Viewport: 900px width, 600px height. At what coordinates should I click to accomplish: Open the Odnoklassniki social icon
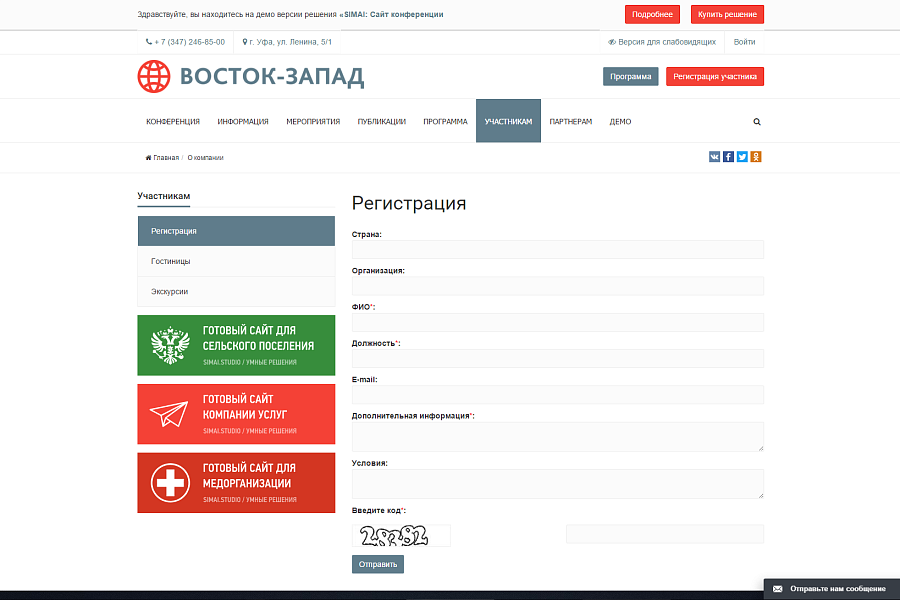[x=756, y=156]
